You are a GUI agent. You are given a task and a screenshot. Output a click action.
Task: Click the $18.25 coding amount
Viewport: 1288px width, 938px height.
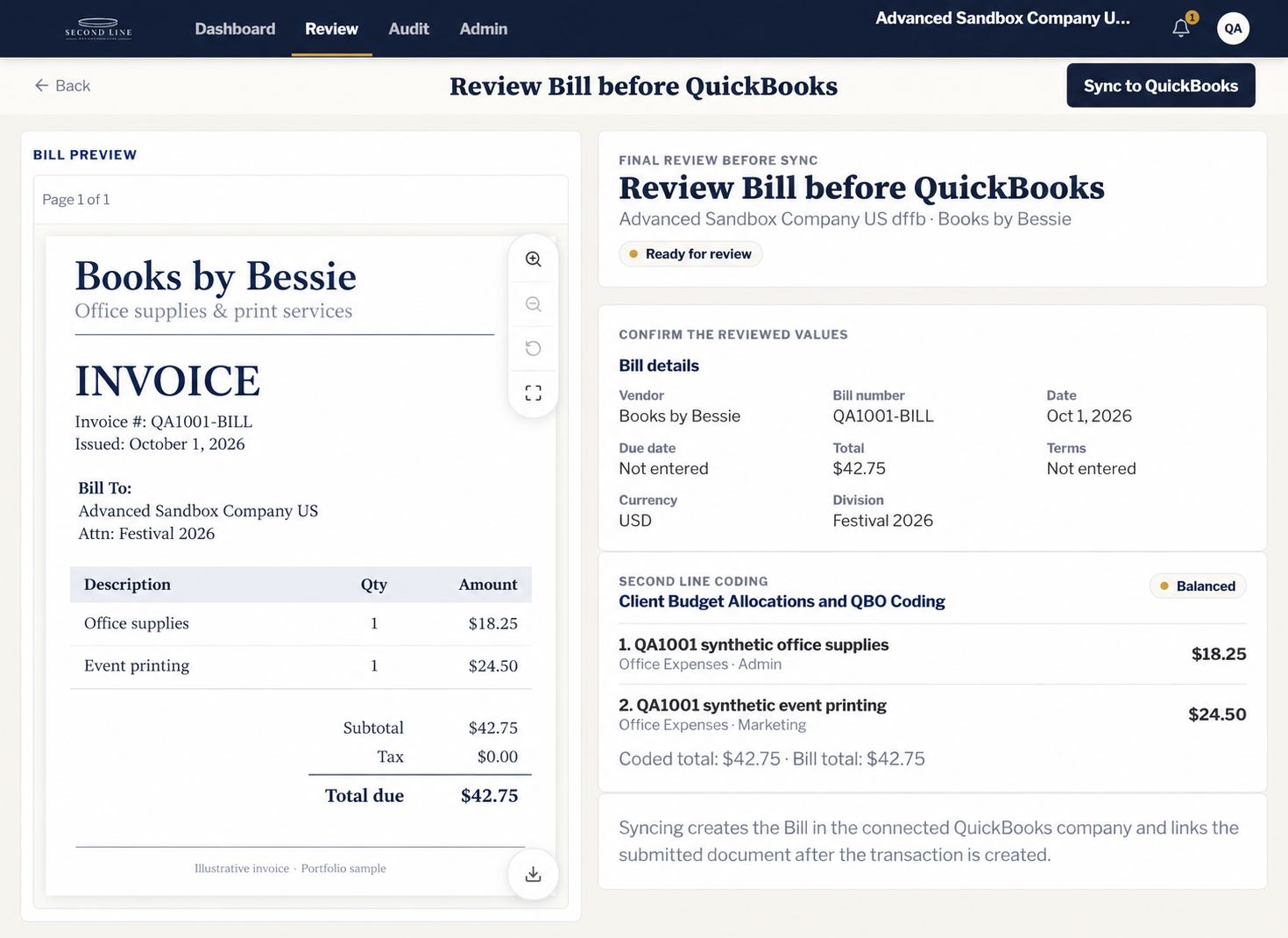[x=1219, y=654]
